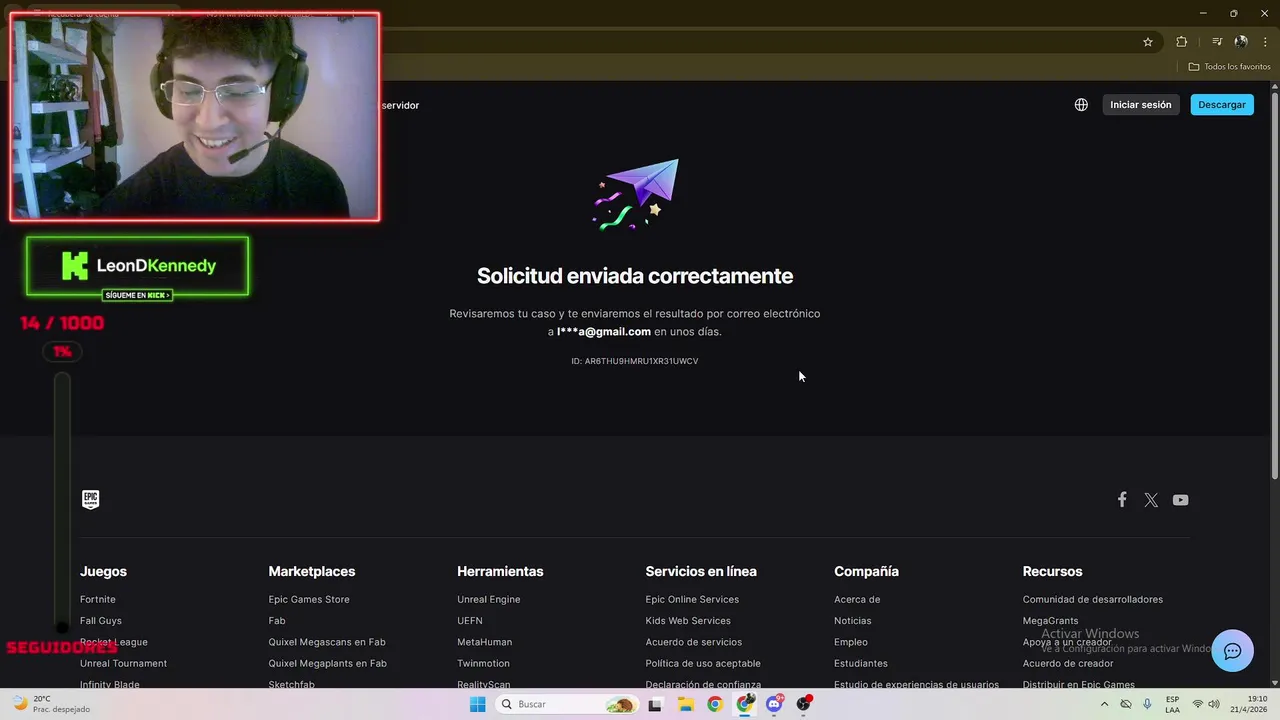Click the microphone tray icon
This screenshot has height=720, width=1280.
1147,704
